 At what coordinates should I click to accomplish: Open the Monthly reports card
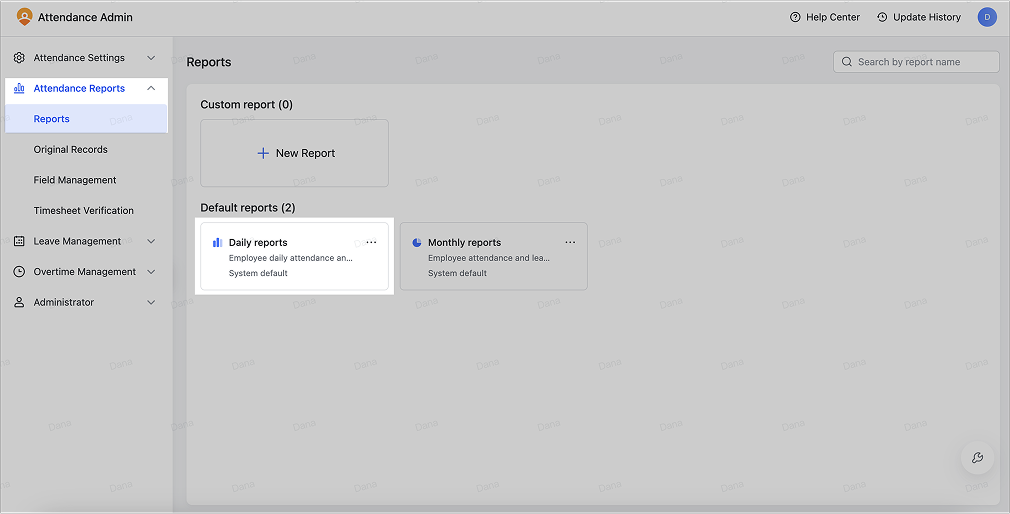coord(480,257)
